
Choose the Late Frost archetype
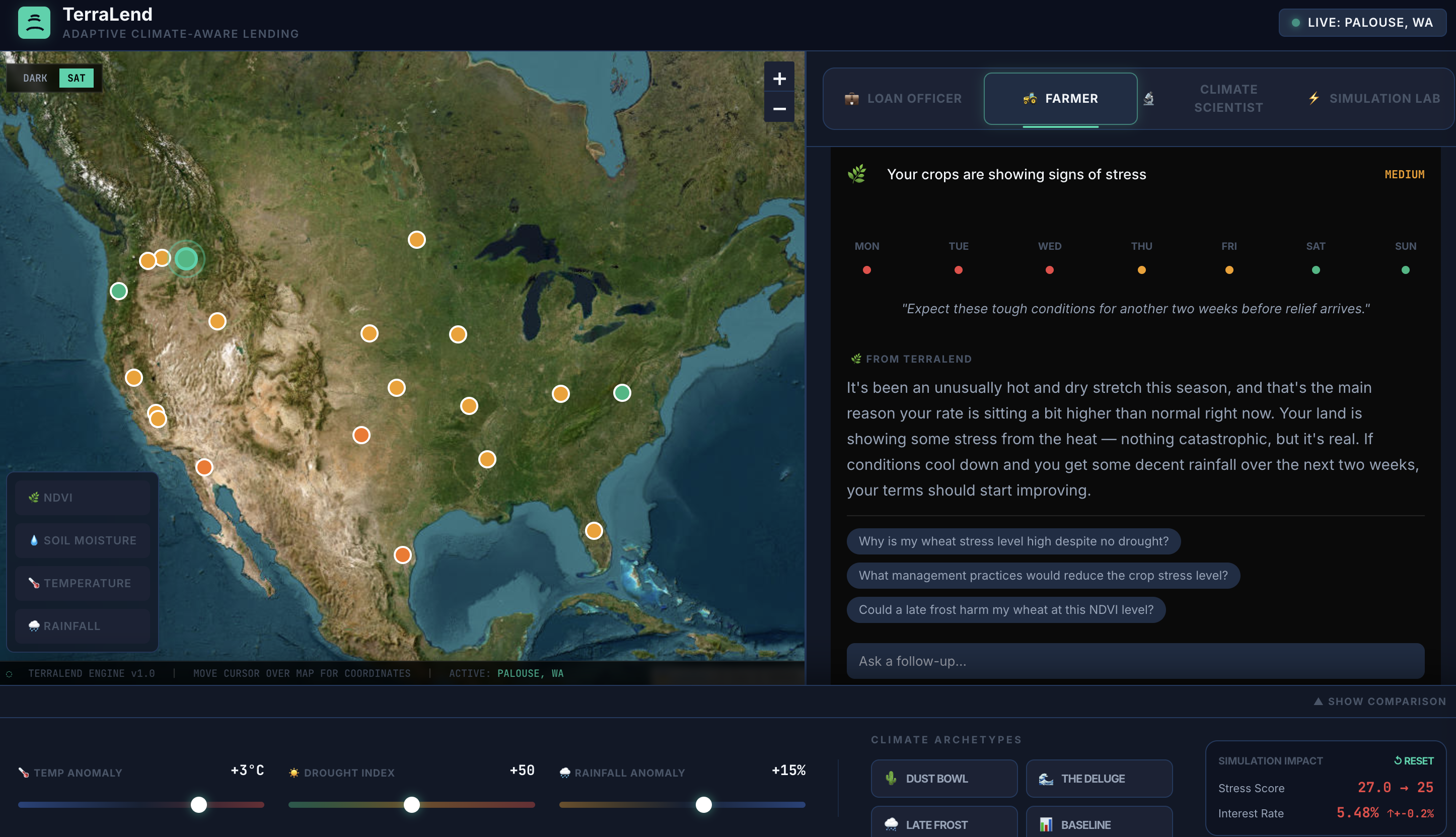pos(943,824)
